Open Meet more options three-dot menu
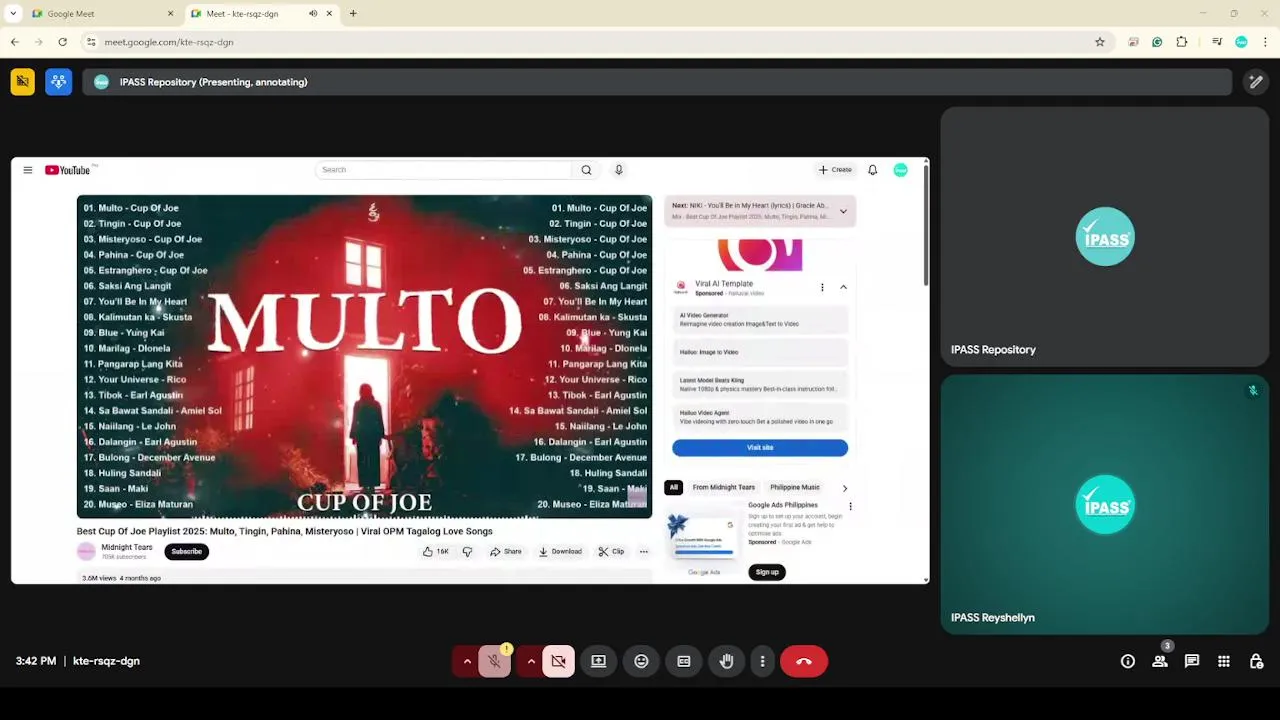 (762, 661)
